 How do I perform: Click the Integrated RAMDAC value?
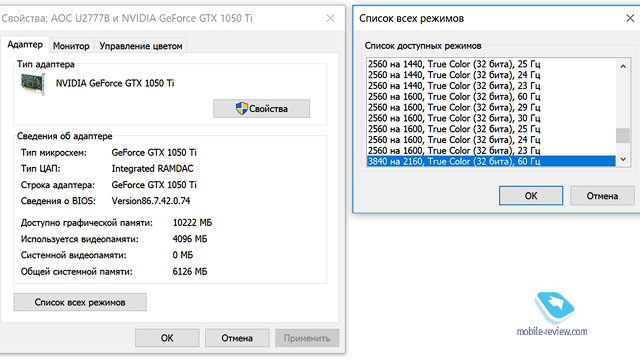[x=152, y=169]
